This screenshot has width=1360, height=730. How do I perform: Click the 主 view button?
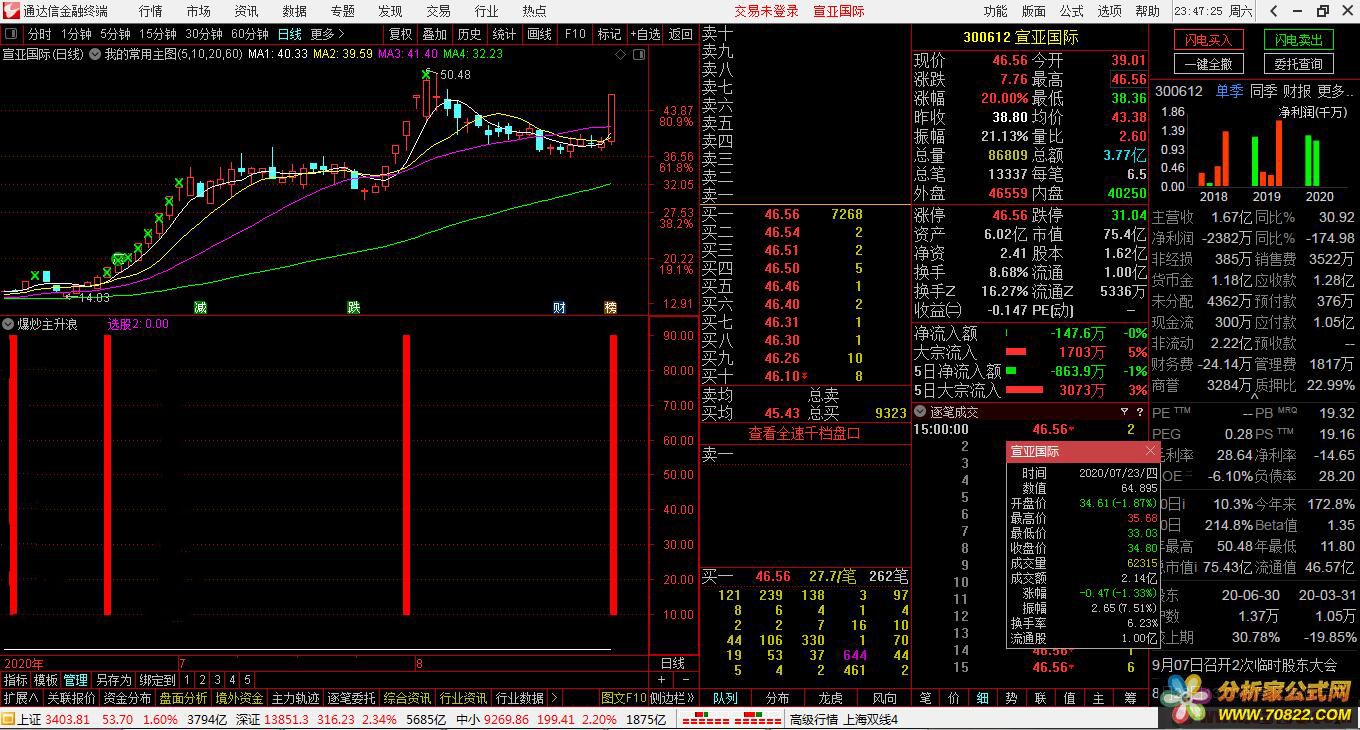point(1099,698)
